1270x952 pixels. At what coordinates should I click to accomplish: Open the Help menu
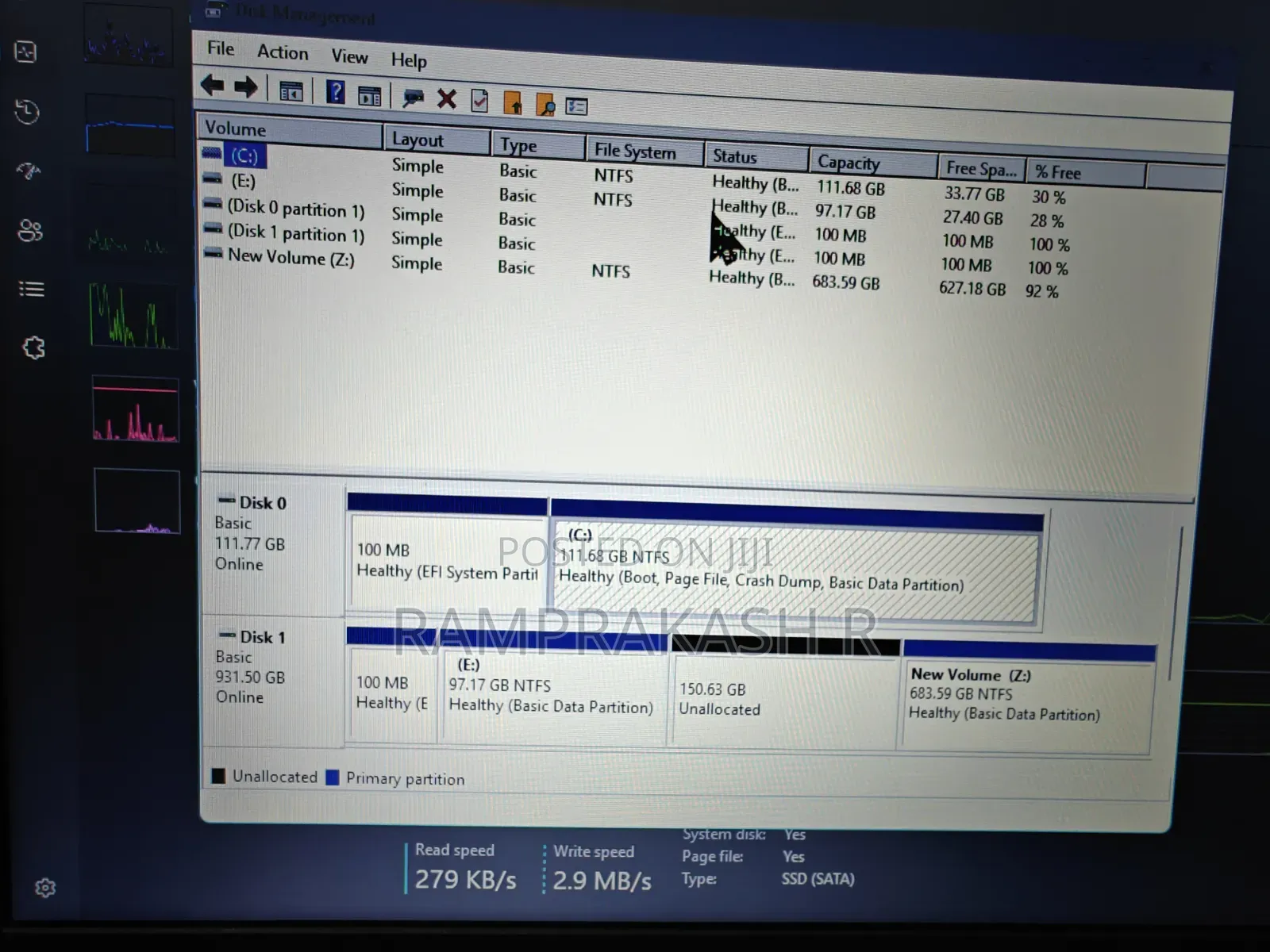tap(409, 60)
